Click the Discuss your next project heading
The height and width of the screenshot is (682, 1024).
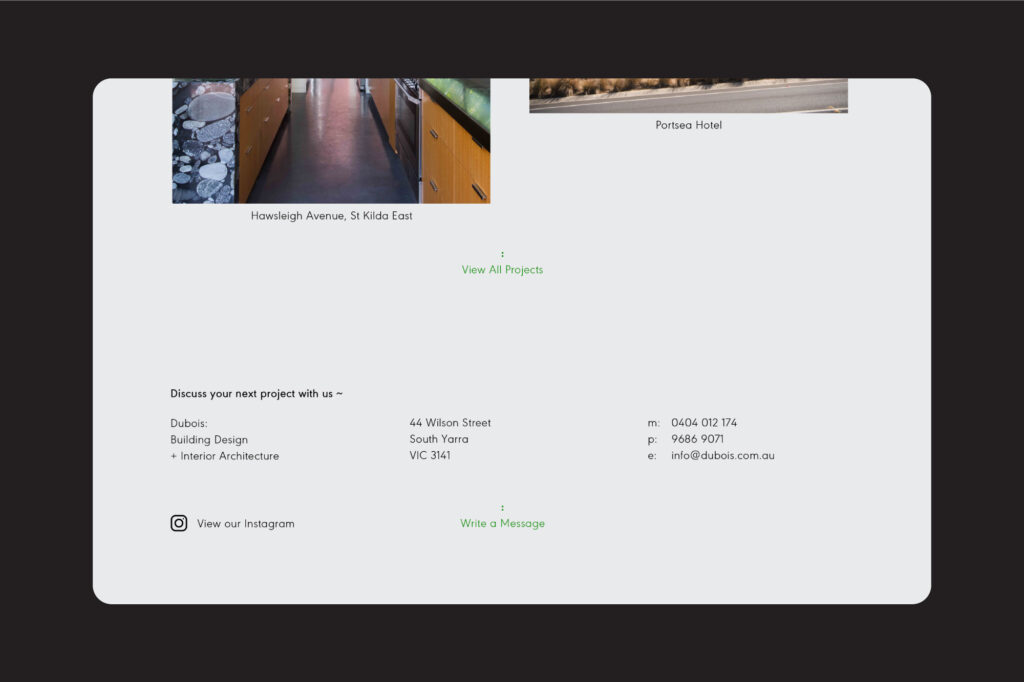coord(257,393)
